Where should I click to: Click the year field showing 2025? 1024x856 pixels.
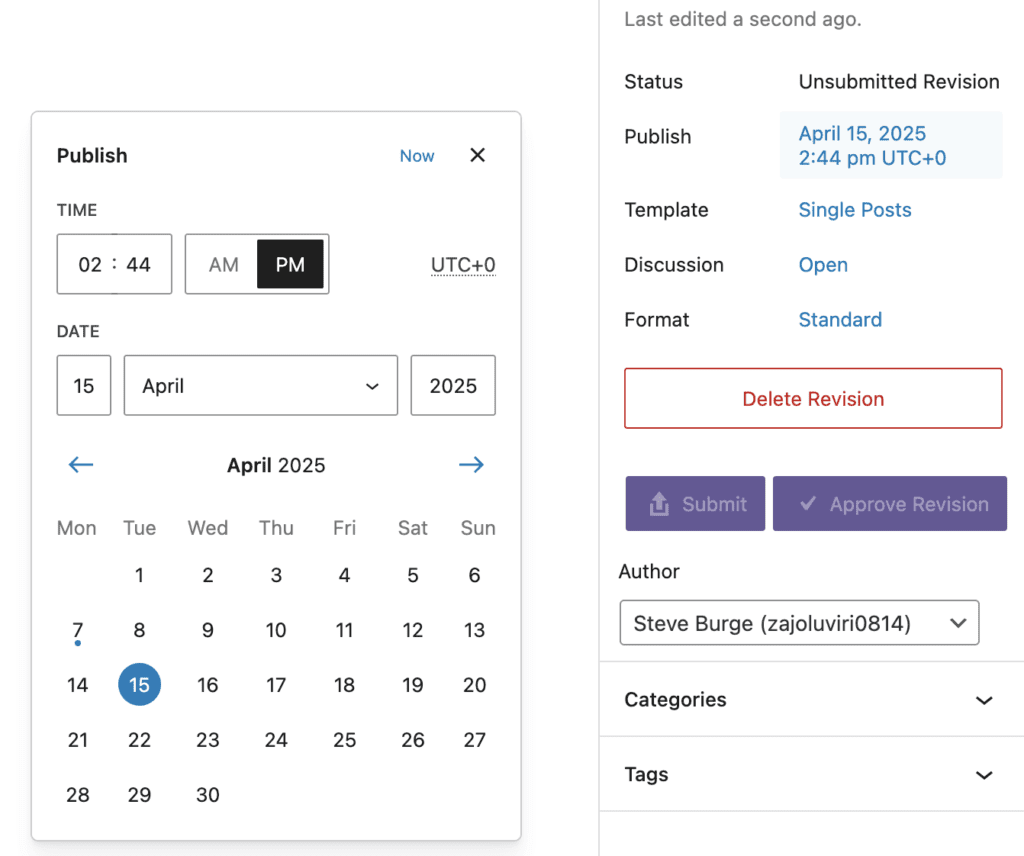(453, 386)
